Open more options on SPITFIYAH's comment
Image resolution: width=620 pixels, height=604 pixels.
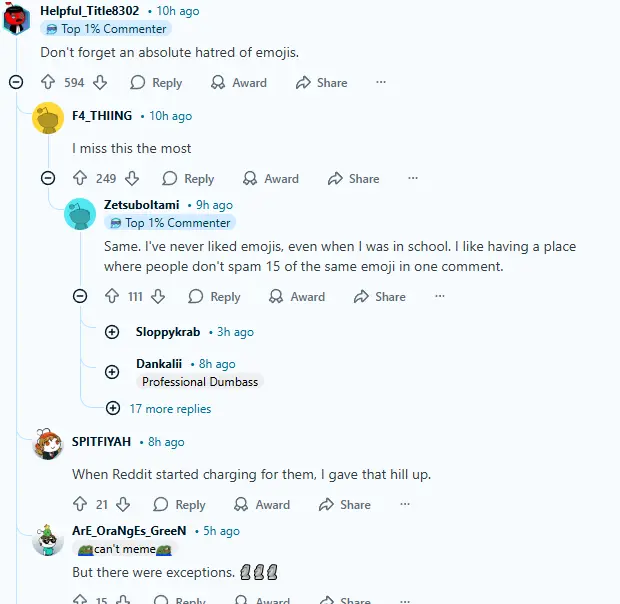click(404, 505)
